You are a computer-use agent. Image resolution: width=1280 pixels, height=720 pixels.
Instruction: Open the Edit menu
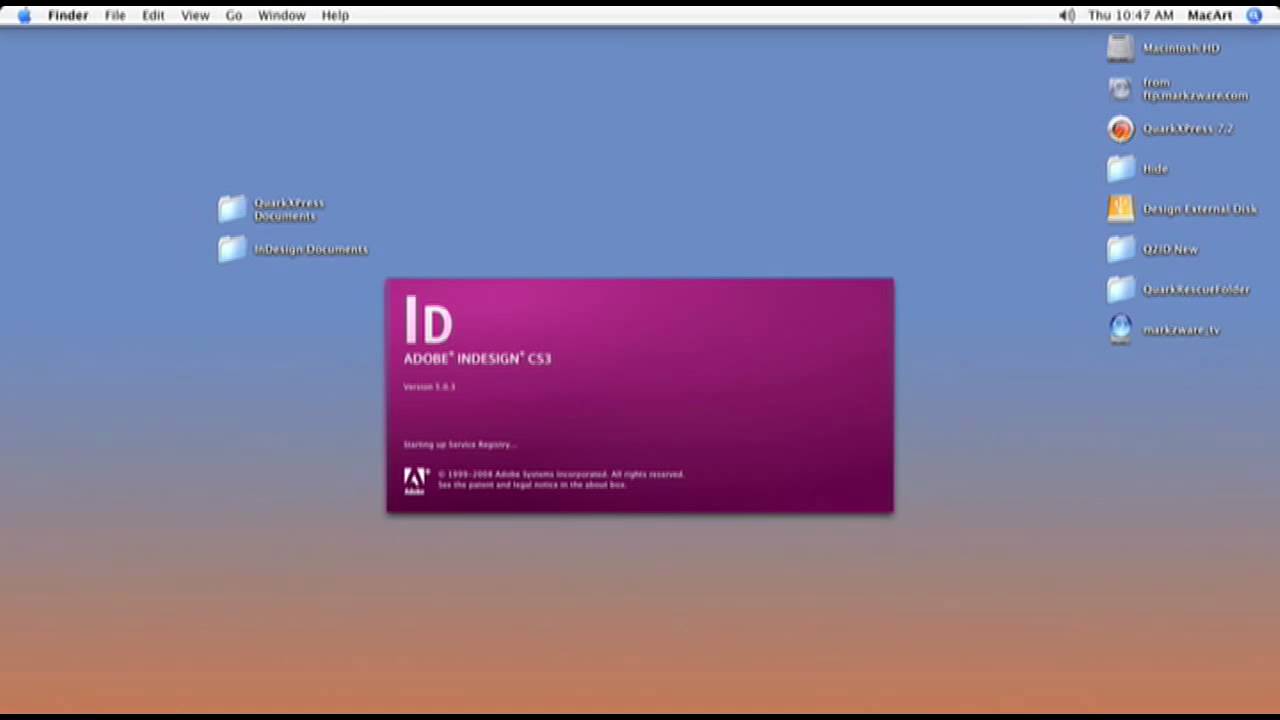click(153, 15)
